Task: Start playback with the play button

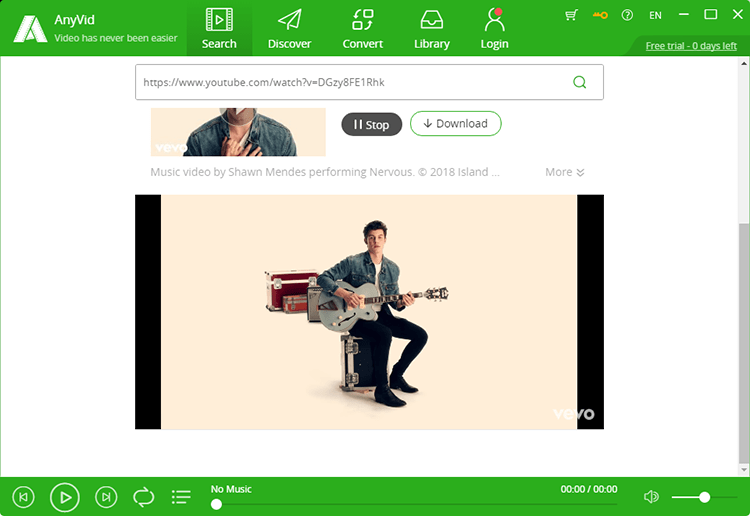Action: pos(65,497)
